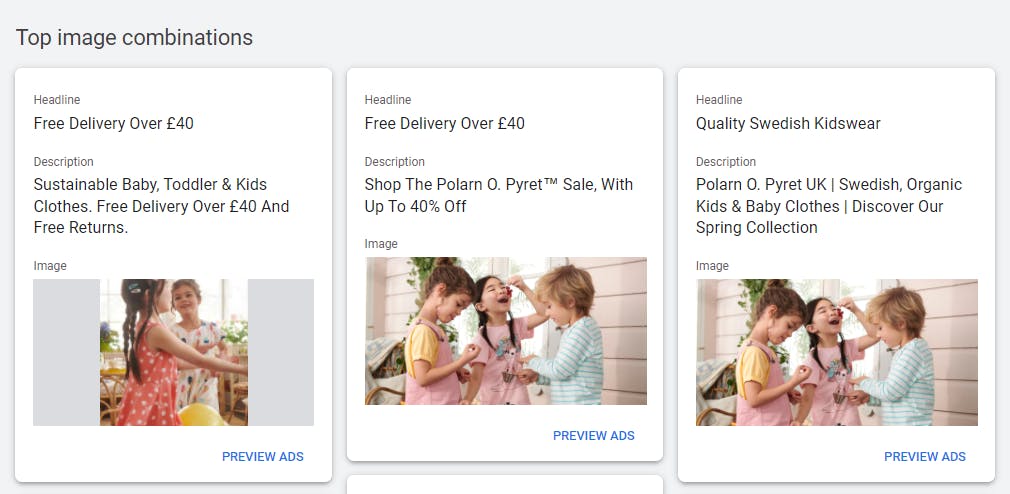1010x494 pixels.
Task: Click the Image label in the third card
Action: coord(712,265)
